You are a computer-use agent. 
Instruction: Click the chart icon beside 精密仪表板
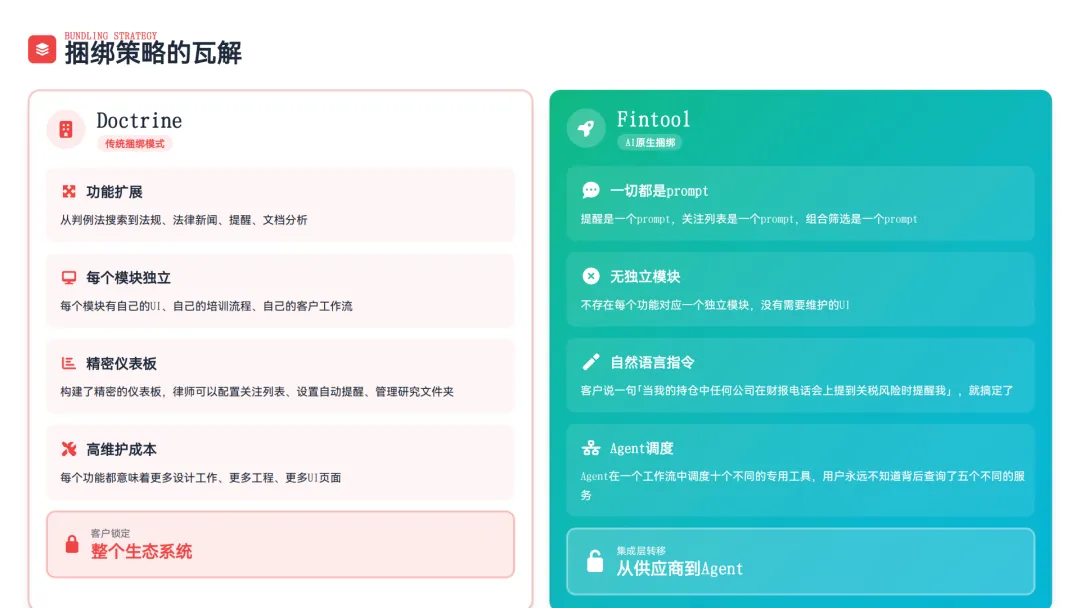[x=69, y=363]
